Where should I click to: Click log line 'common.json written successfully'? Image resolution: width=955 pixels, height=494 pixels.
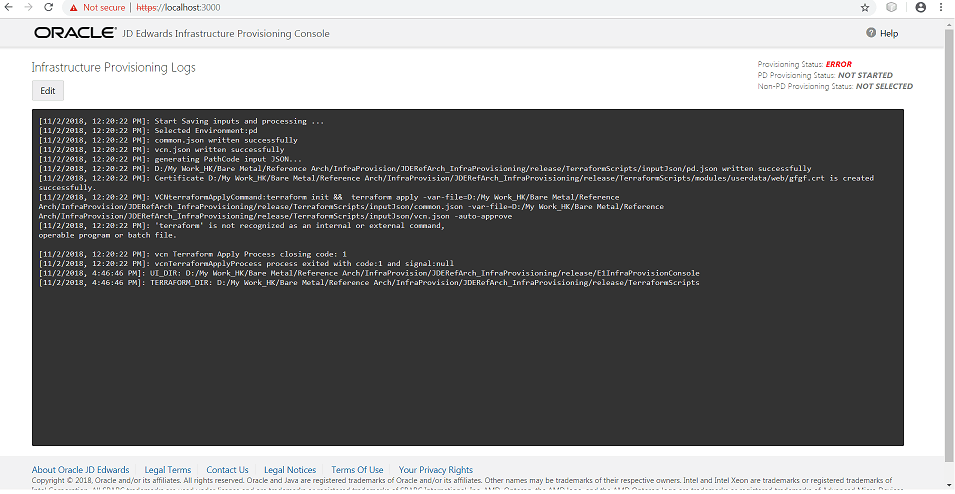(x=168, y=140)
